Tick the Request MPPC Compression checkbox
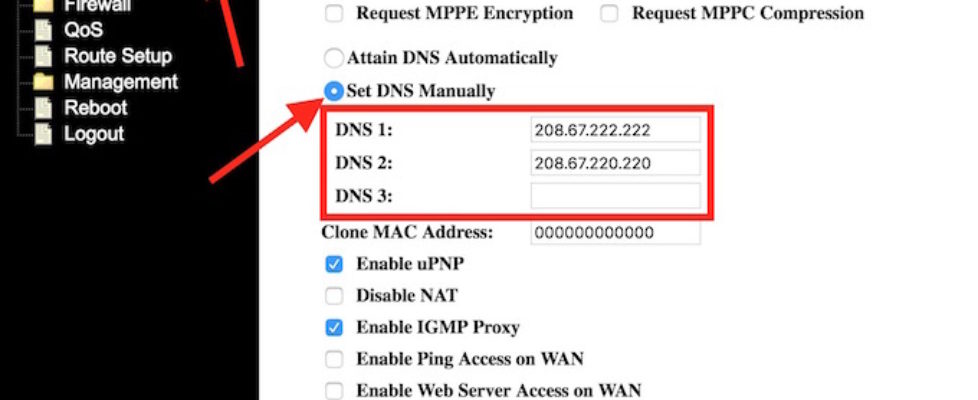Image resolution: width=978 pixels, height=400 pixels. point(610,14)
